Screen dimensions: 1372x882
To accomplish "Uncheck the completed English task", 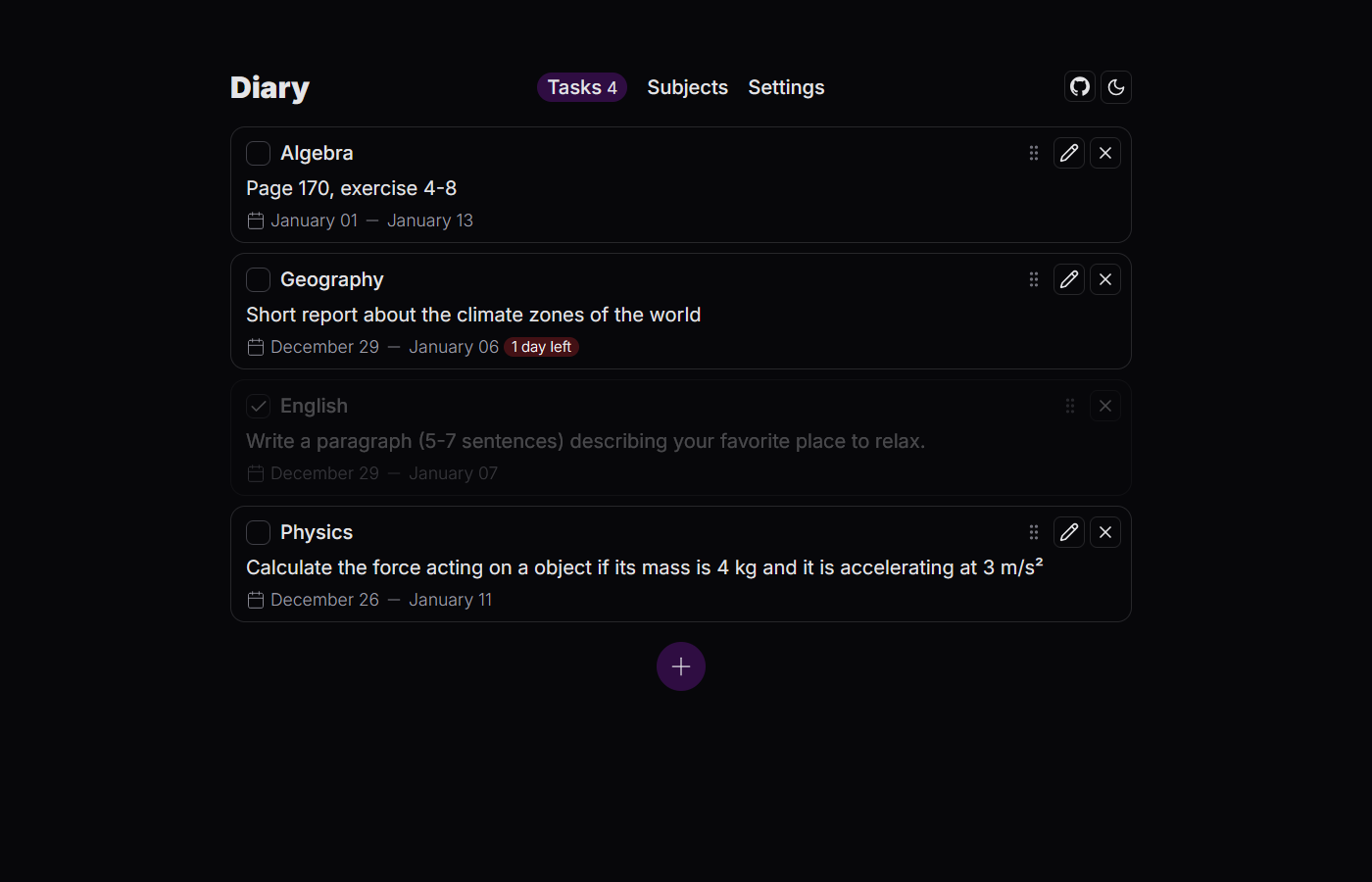I will [258, 406].
